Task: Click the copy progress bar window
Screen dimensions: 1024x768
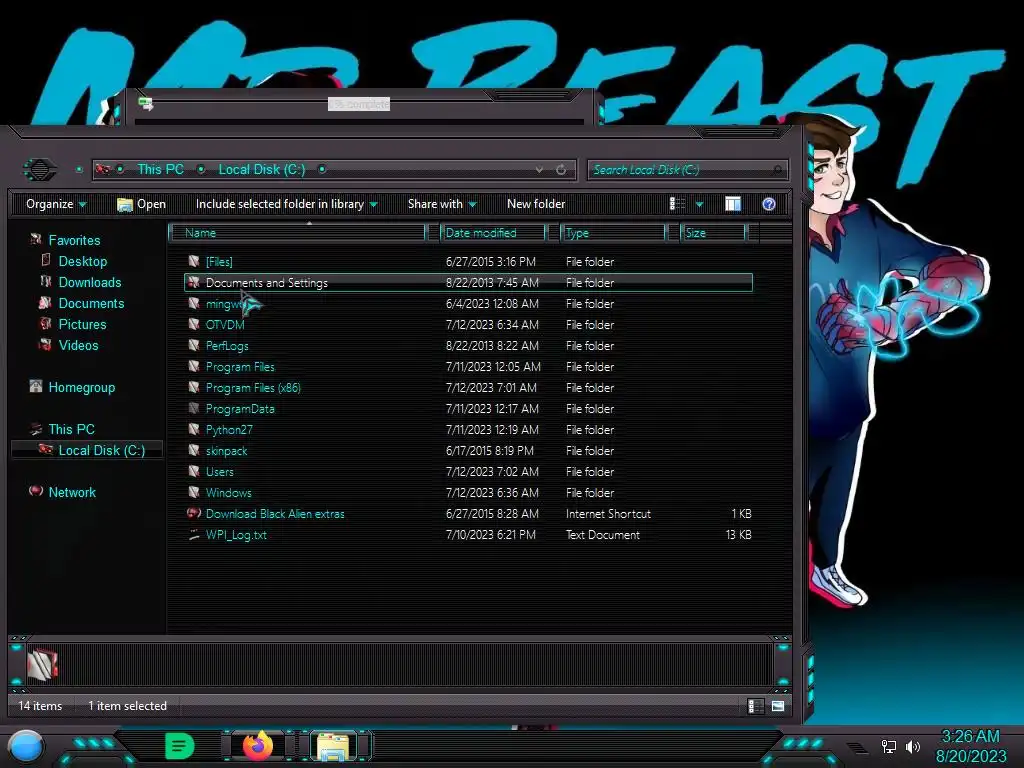Action: (x=359, y=105)
